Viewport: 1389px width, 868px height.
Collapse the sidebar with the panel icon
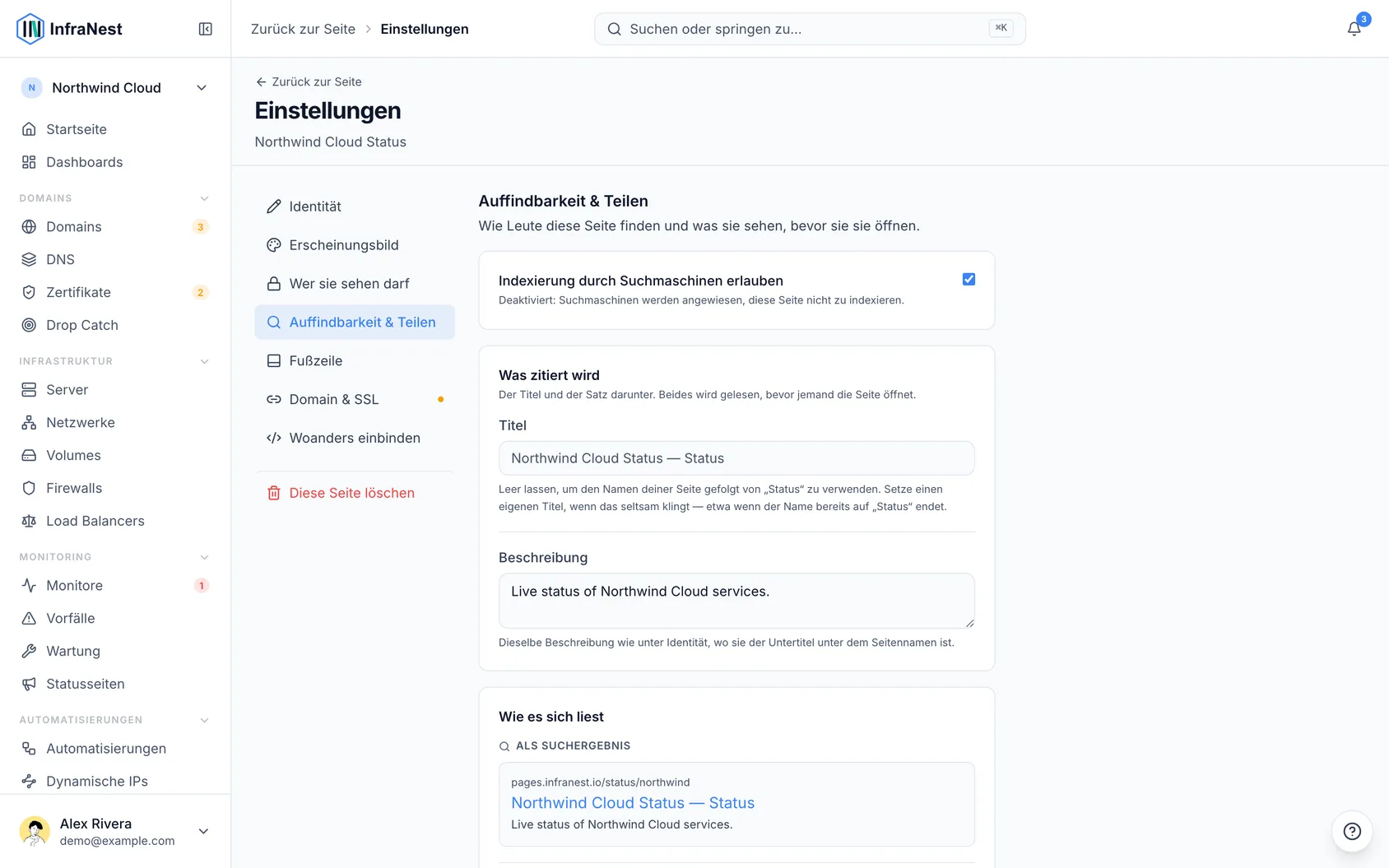point(206,29)
